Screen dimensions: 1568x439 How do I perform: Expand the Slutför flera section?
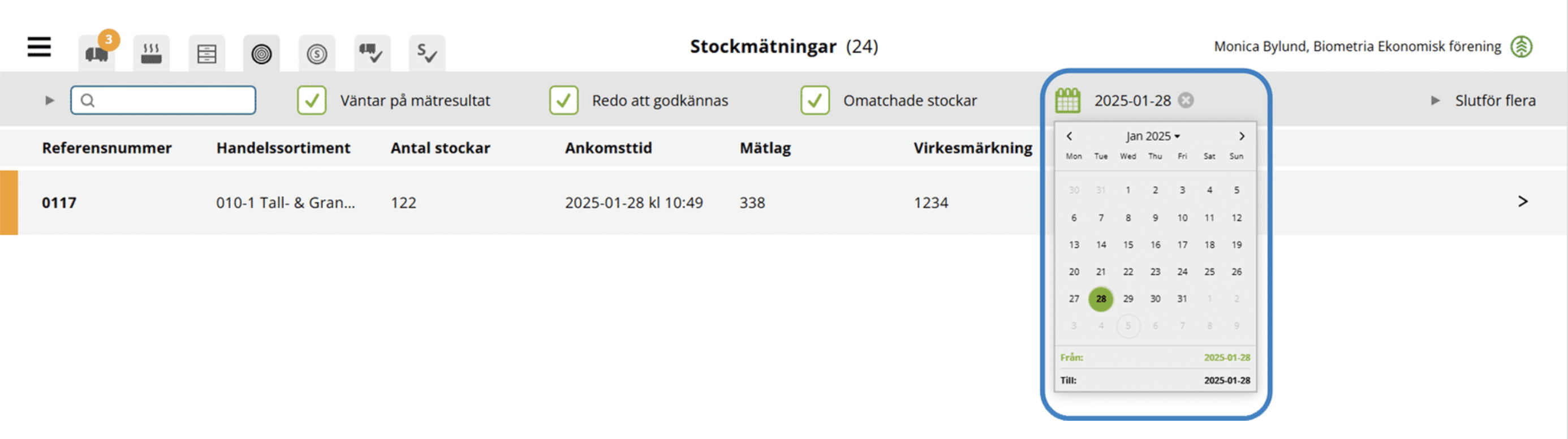(1483, 101)
